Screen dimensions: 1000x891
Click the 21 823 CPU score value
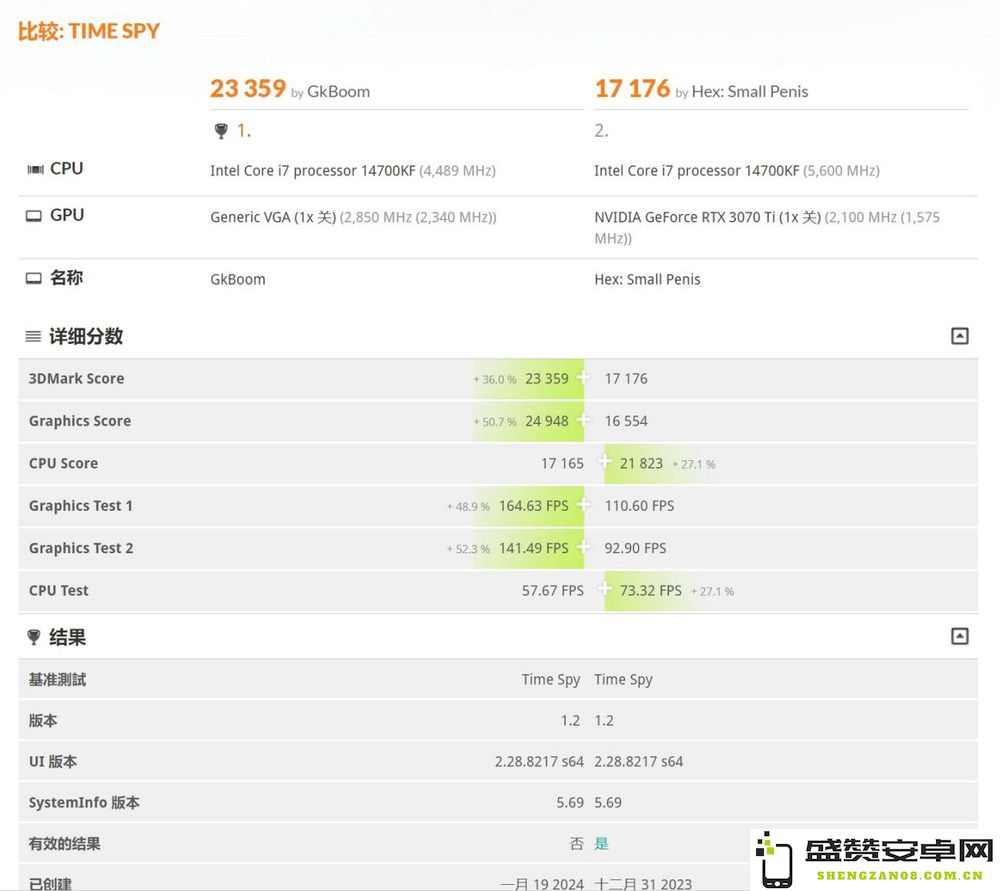tap(641, 464)
